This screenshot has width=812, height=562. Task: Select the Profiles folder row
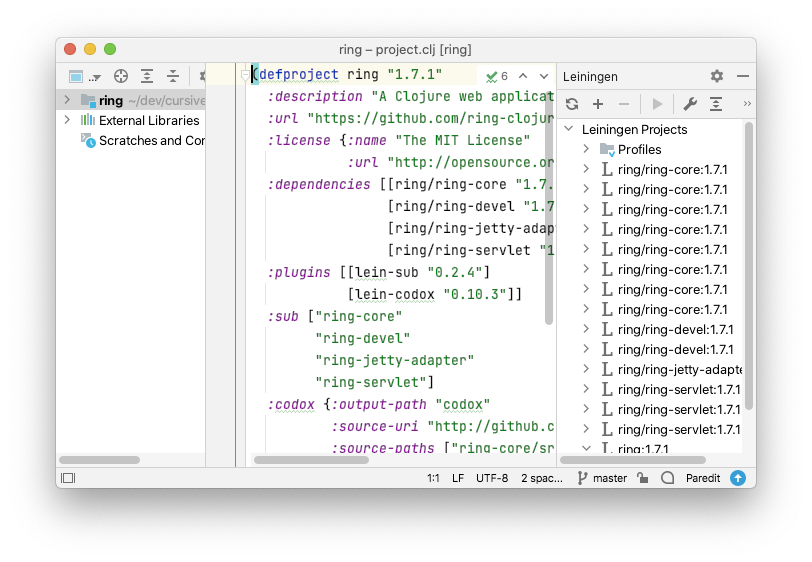pos(651,150)
